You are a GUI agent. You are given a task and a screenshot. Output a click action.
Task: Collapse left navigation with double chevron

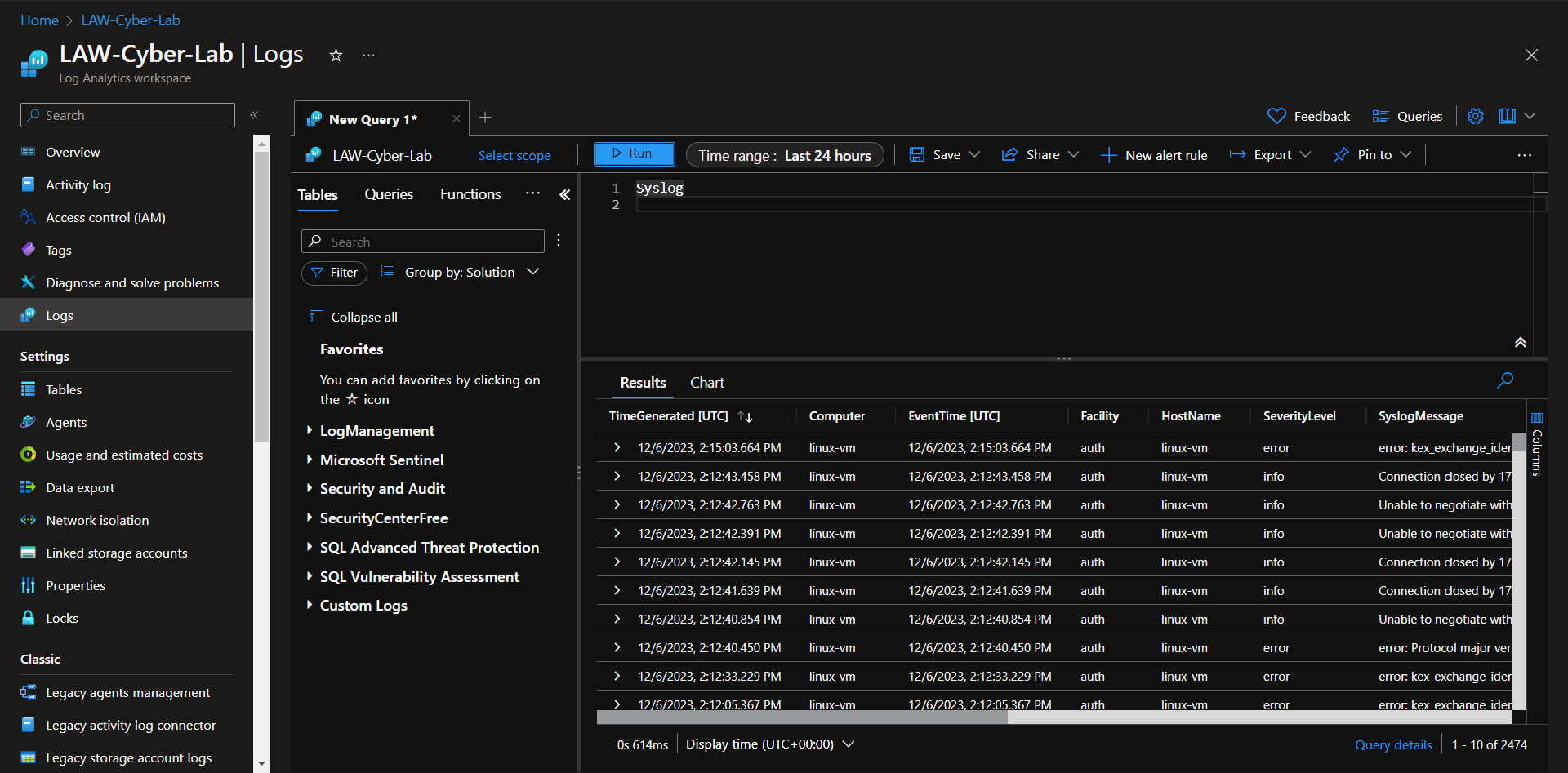254,115
